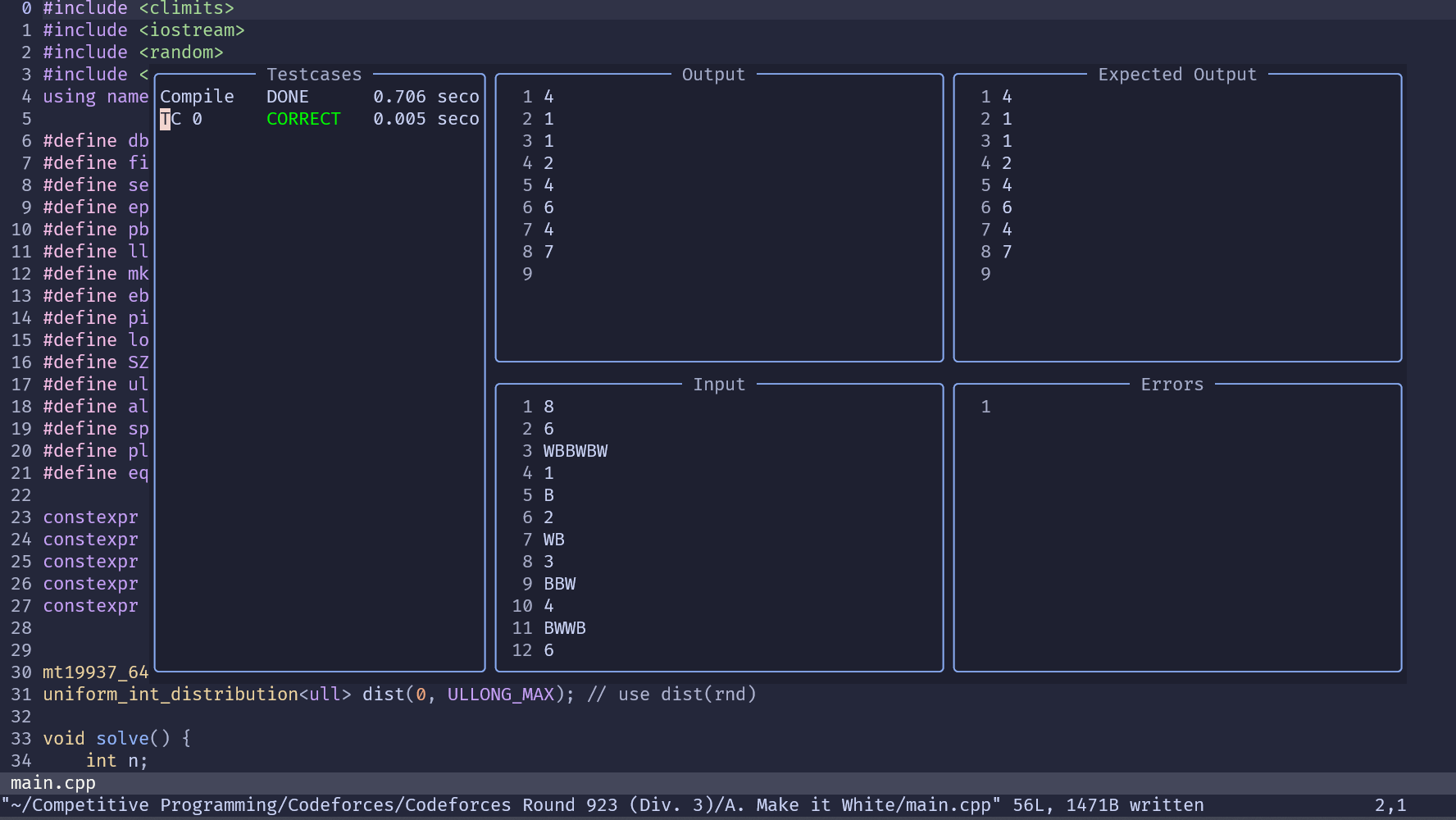Click Output line 6 with value 6

coord(548,207)
